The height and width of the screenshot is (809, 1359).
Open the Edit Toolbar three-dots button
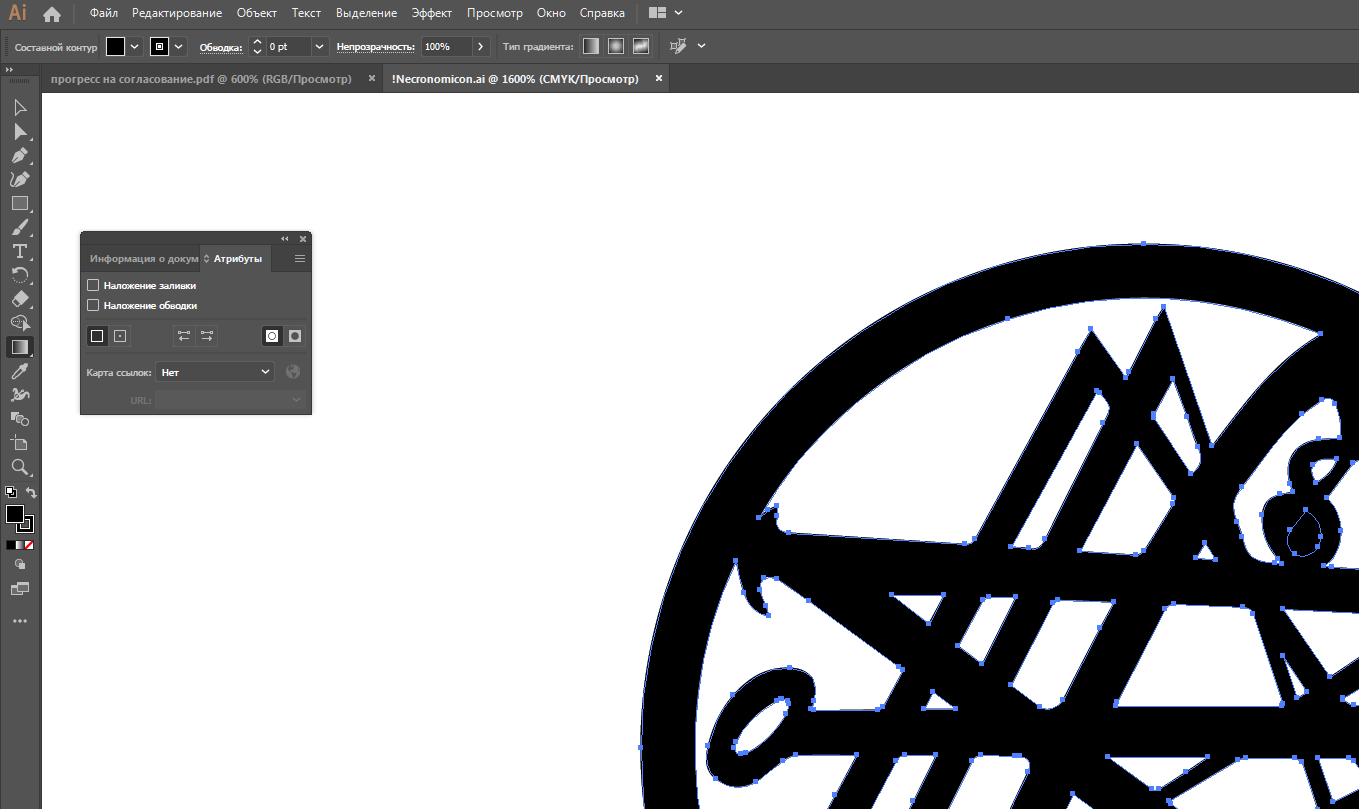point(20,621)
